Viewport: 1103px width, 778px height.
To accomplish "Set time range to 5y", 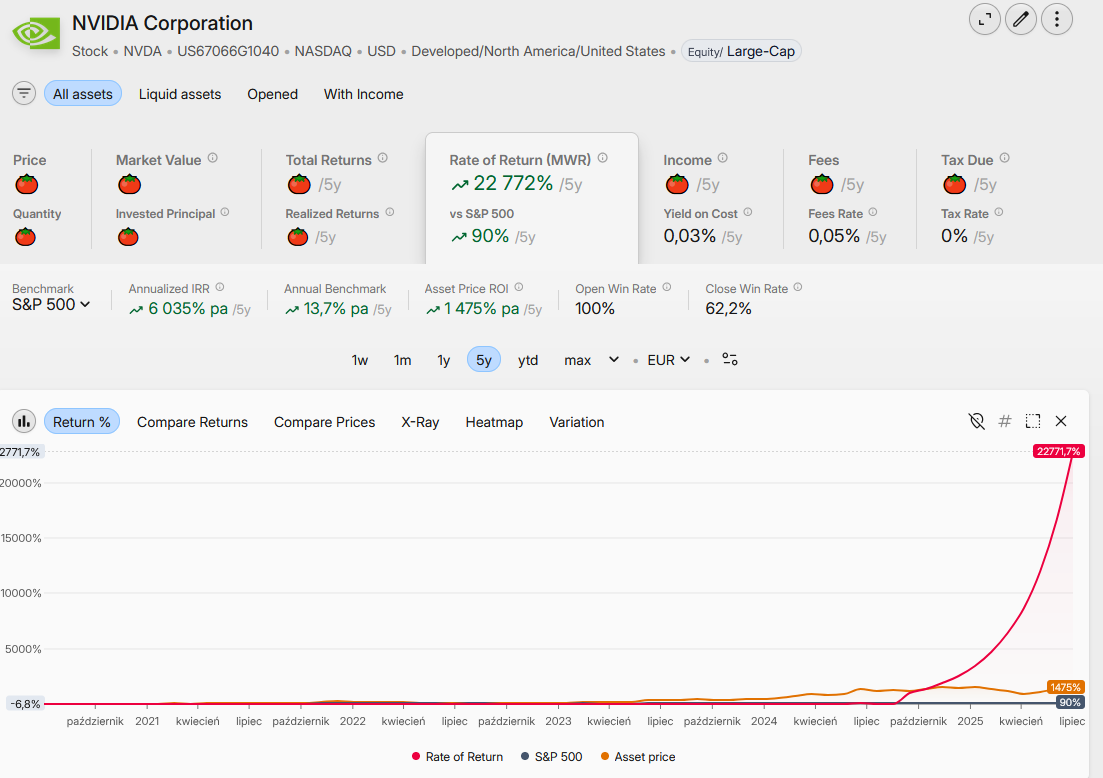I will click(484, 360).
